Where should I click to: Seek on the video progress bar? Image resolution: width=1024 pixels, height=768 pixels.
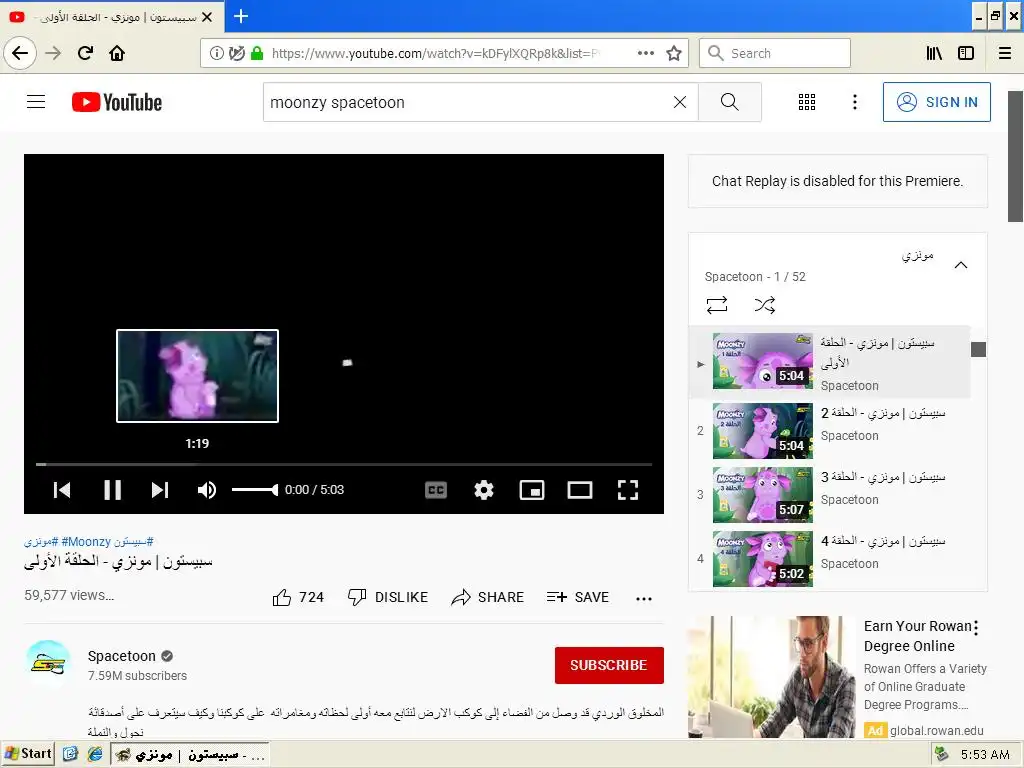pos(344,464)
